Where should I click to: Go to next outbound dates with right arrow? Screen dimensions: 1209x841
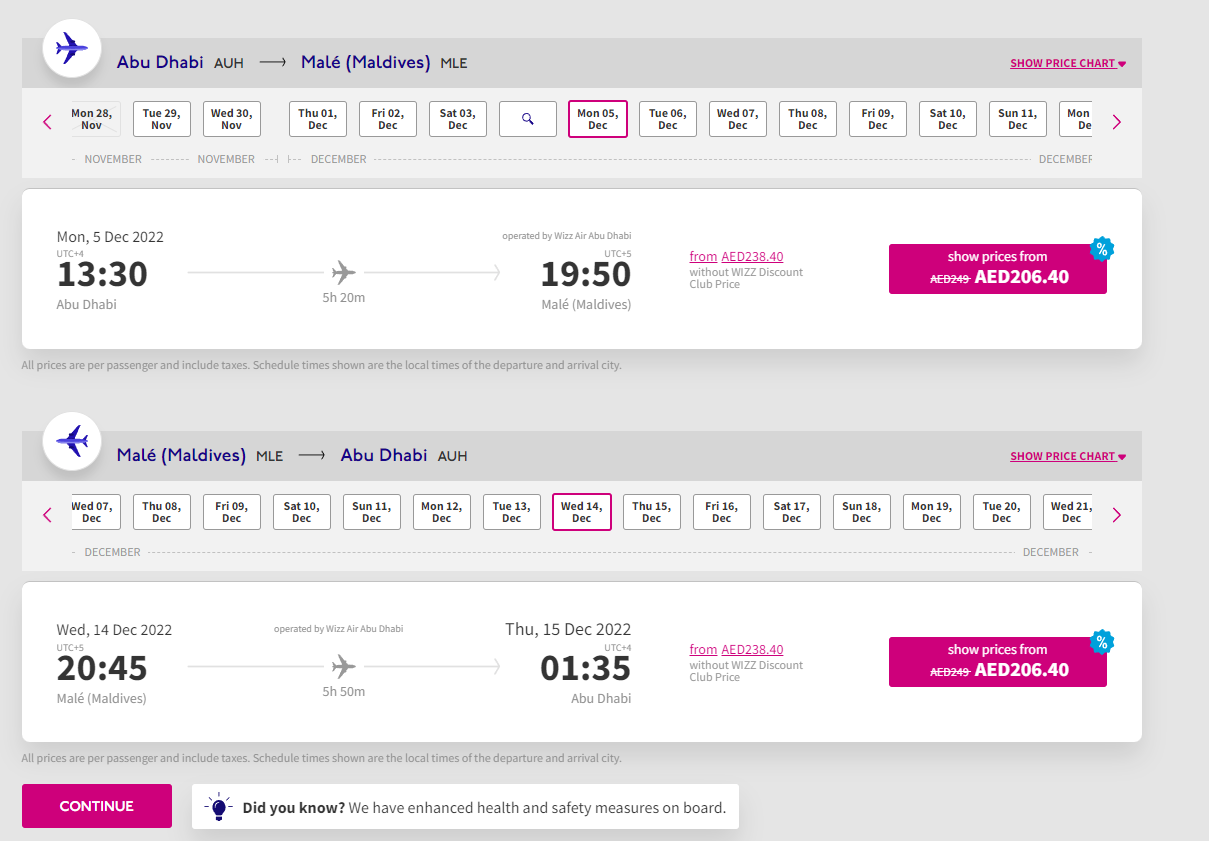pos(1117,122)
